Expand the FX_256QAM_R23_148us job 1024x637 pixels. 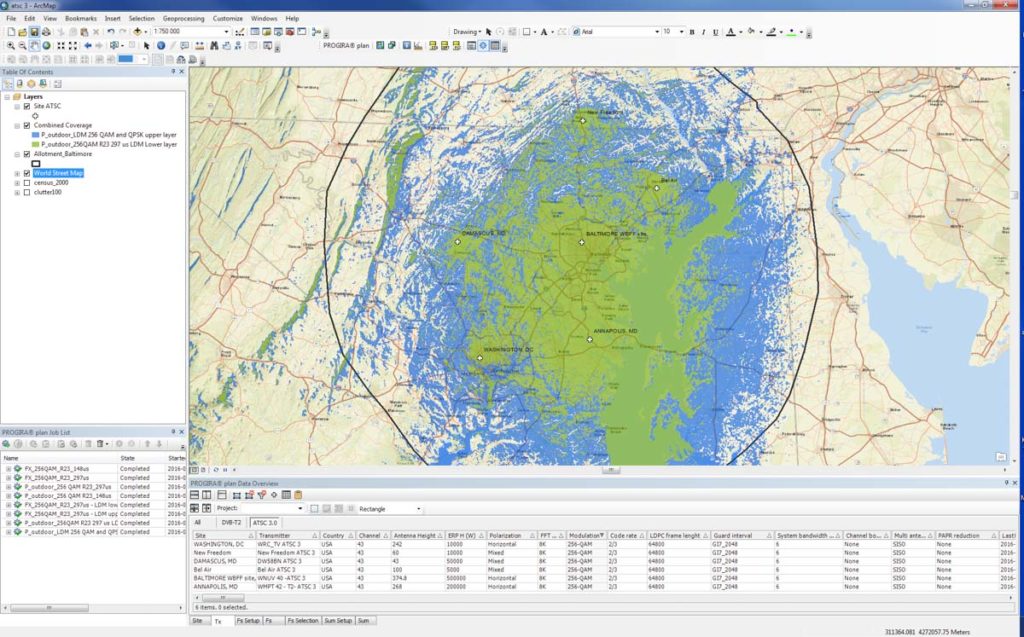8,469
